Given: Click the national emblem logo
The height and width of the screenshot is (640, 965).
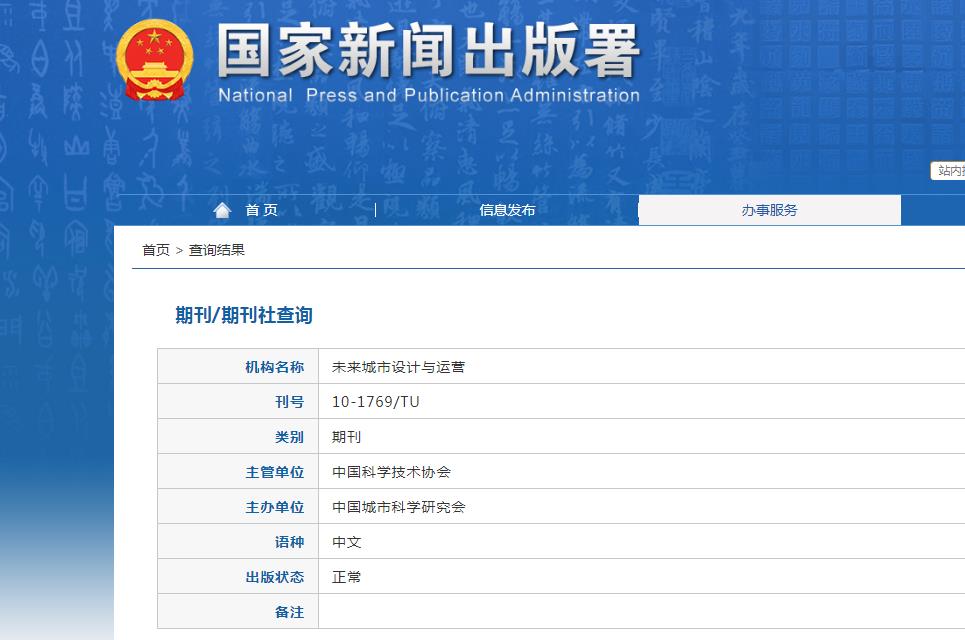Looking at the screenshot, I should 155,60.
